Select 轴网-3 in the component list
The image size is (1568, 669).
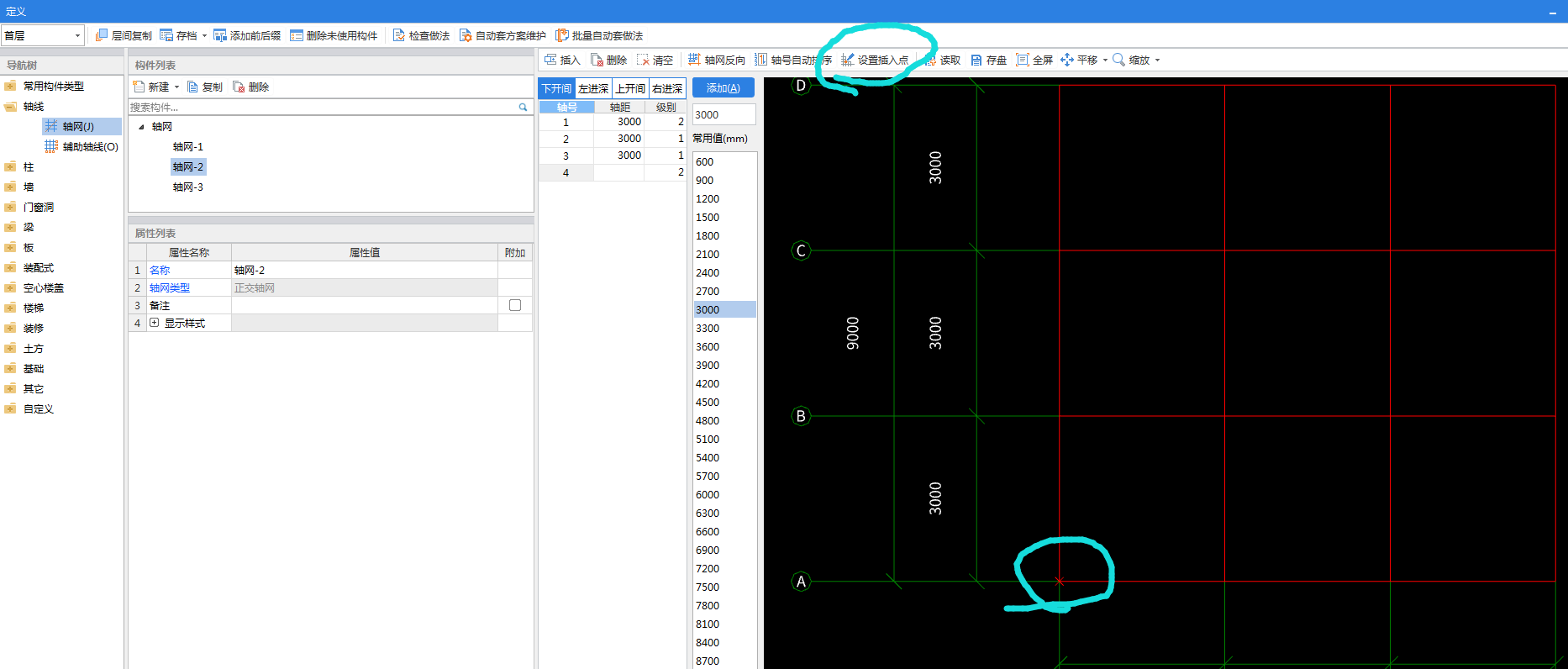188,187
